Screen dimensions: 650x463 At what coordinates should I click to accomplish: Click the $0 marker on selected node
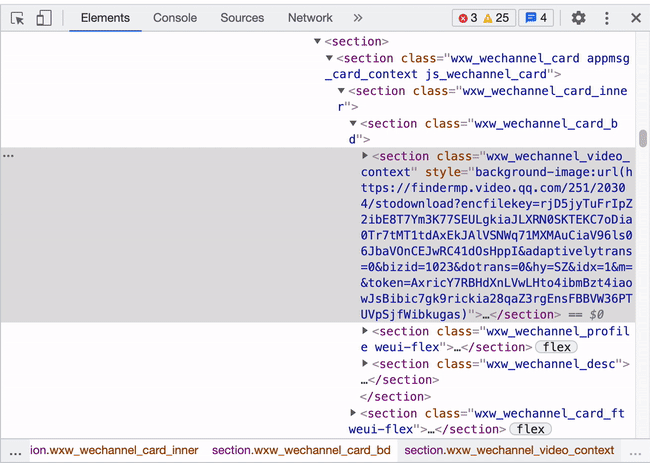click(597, 315)
